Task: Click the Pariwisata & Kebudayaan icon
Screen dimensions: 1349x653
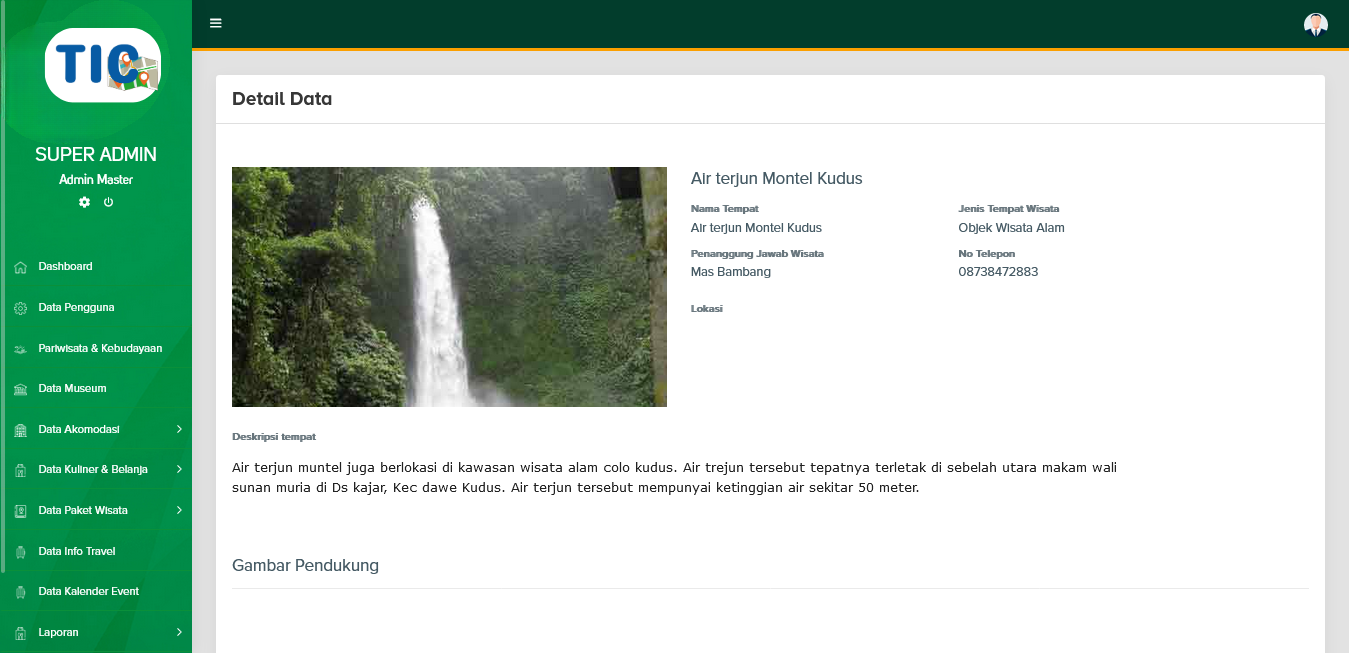Action: point(20,349)
